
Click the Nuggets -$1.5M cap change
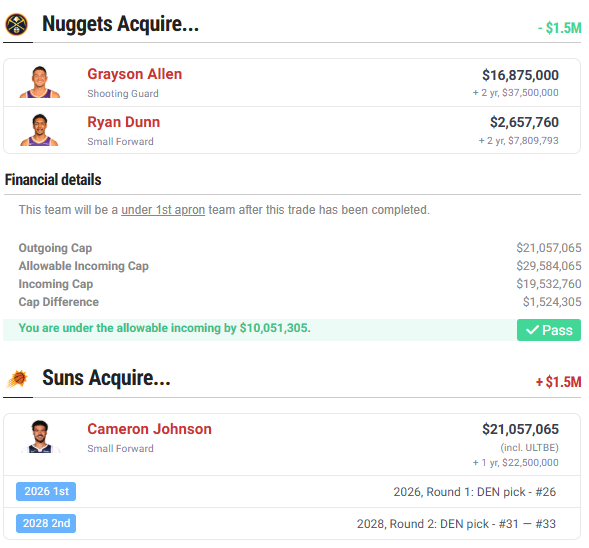pos(560,28)
